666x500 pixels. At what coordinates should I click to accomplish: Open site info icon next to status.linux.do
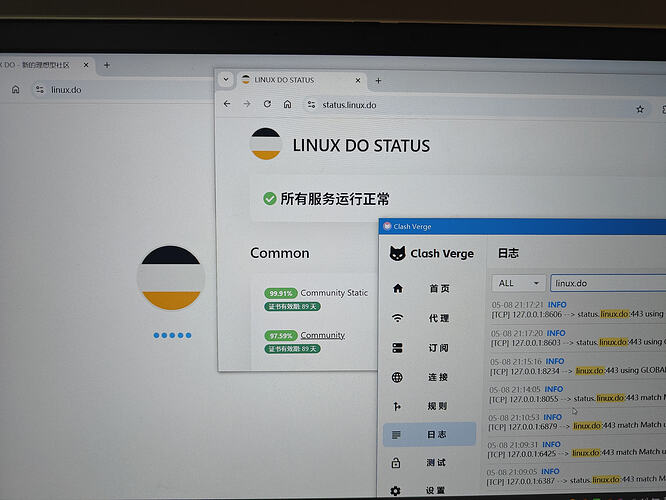[311, 105]
